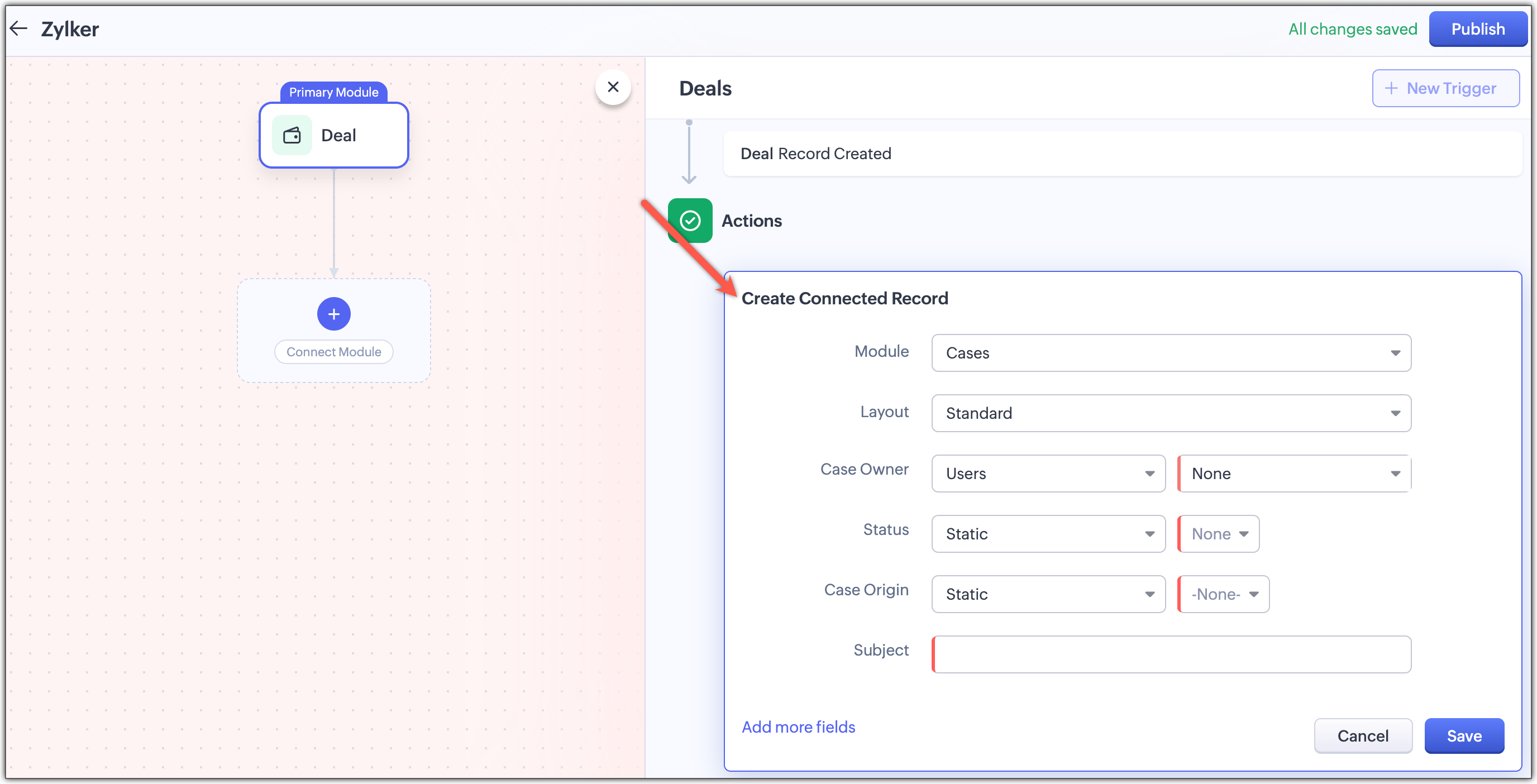Click the Add more fields link

click(x=798, y=726)
